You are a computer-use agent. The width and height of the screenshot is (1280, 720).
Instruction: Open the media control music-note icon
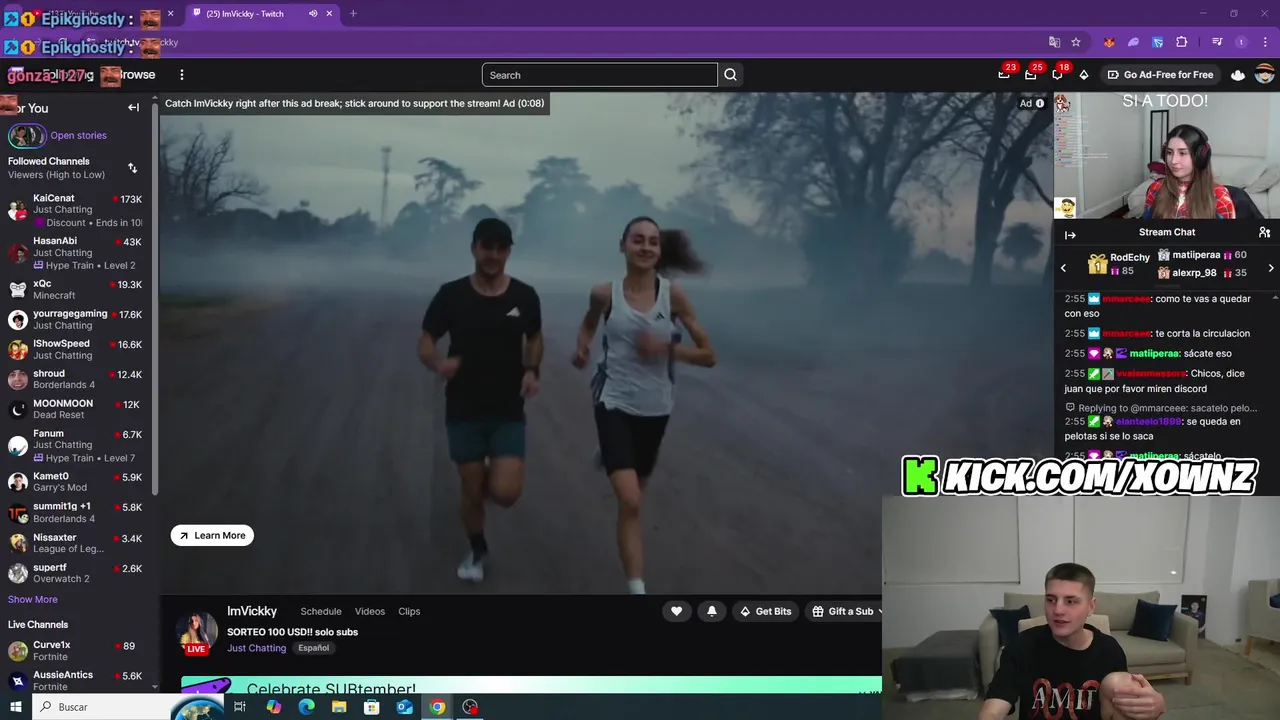pyautogui.click(x=1217, y=42)
